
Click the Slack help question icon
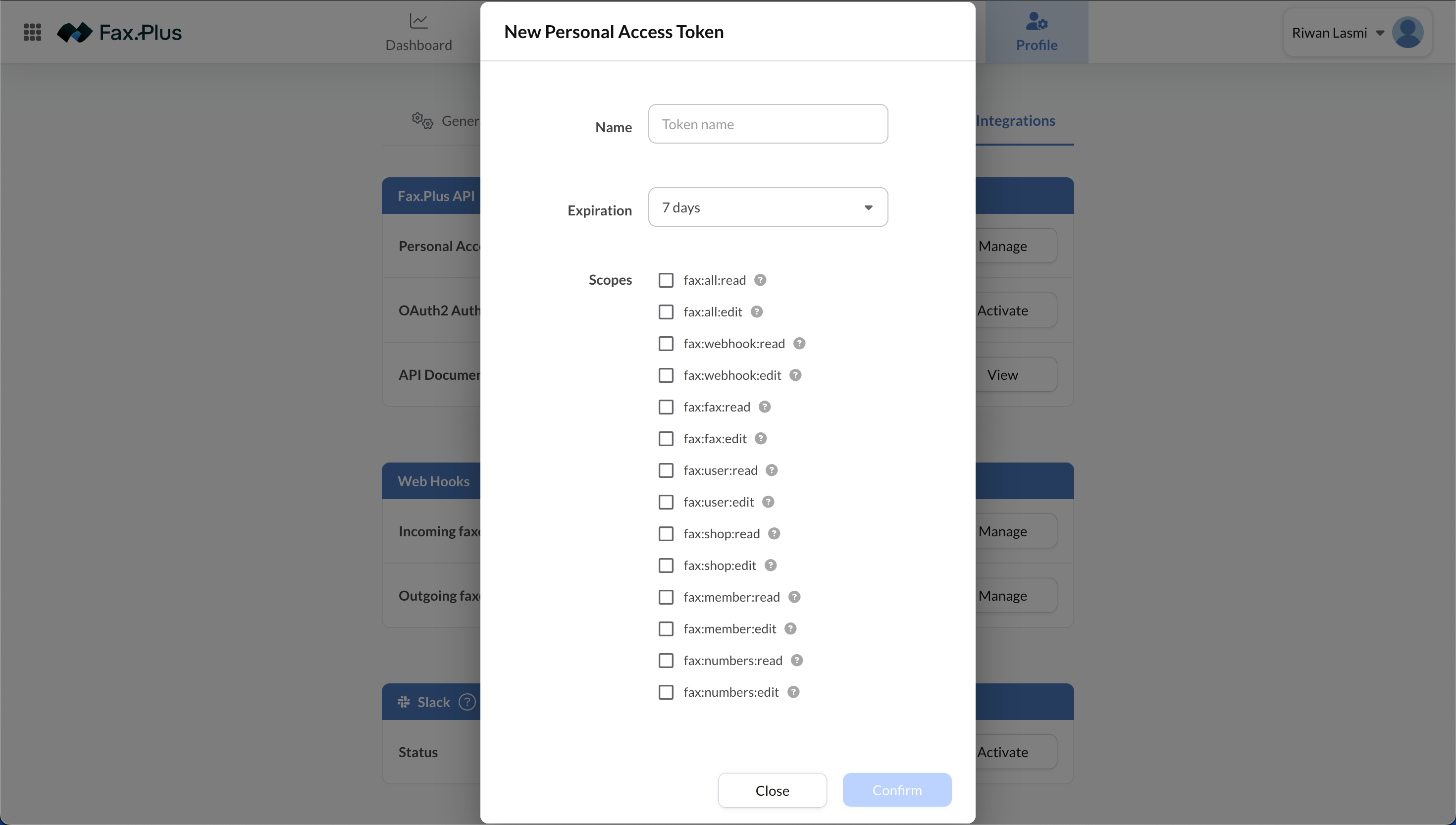(467, 702)
